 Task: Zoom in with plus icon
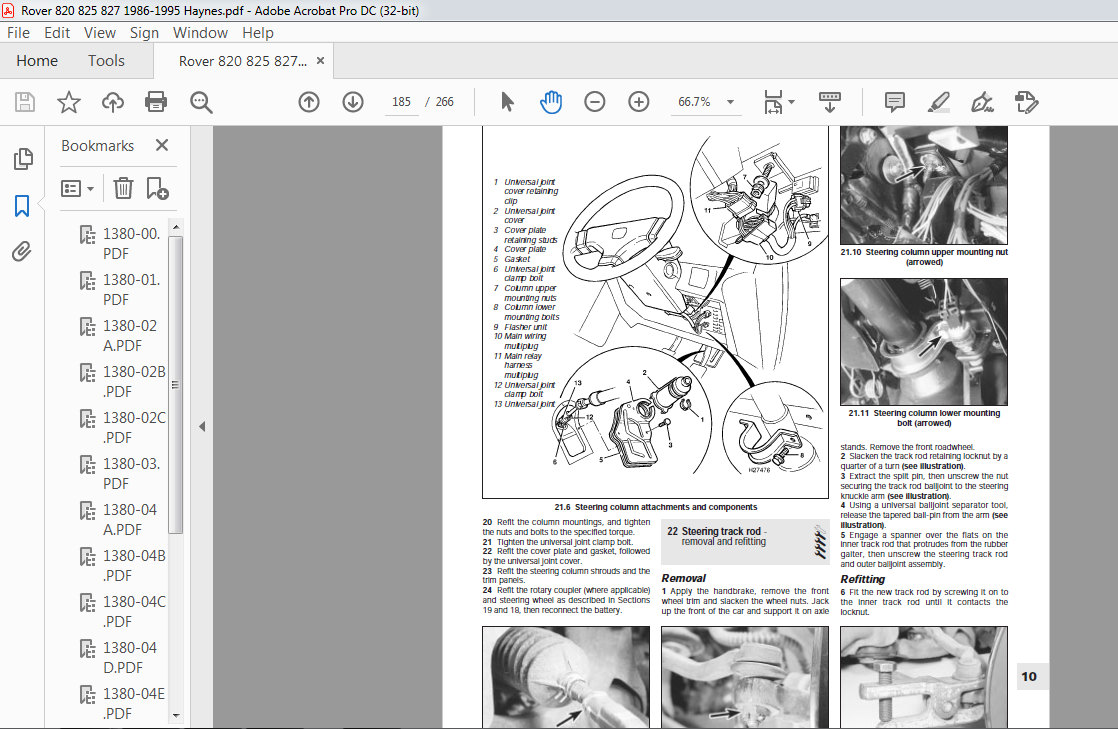[x=639, y=102]
